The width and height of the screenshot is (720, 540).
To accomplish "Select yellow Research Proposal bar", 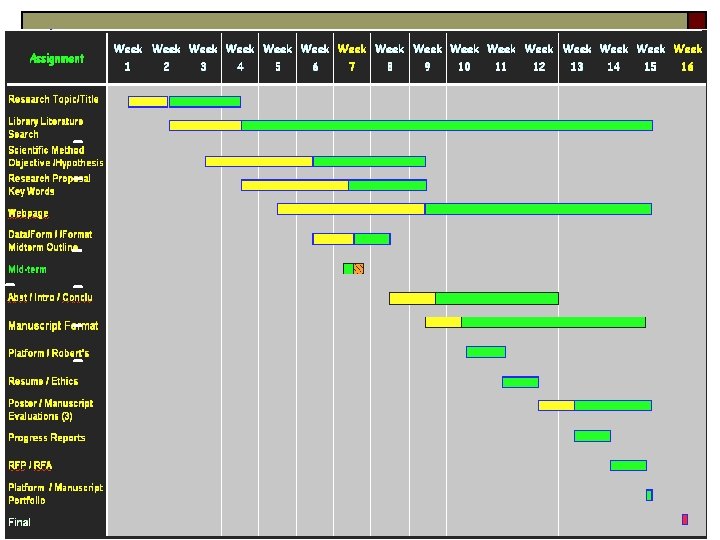I will click(x=295, y=185).
